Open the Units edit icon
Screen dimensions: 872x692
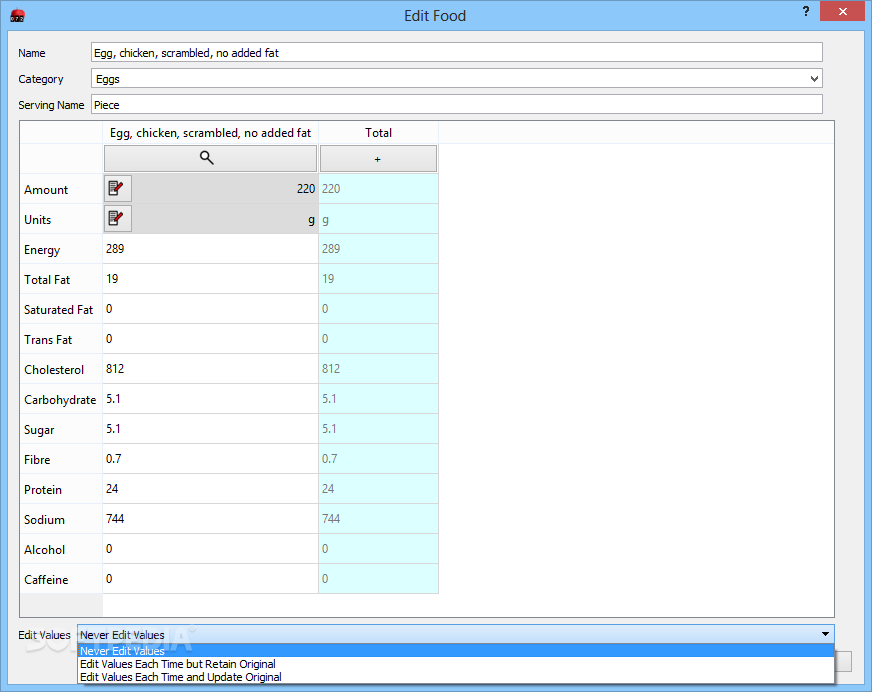click(117, 219)
